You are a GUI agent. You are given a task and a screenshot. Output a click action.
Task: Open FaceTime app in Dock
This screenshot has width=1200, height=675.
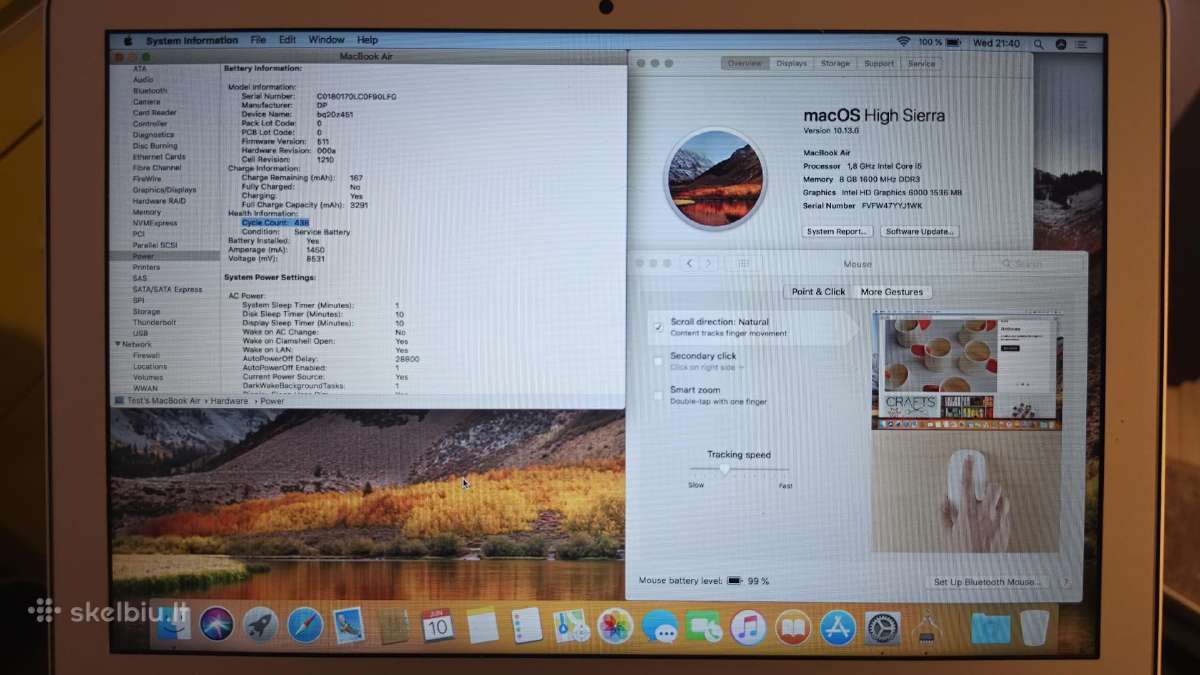(704, 627)
